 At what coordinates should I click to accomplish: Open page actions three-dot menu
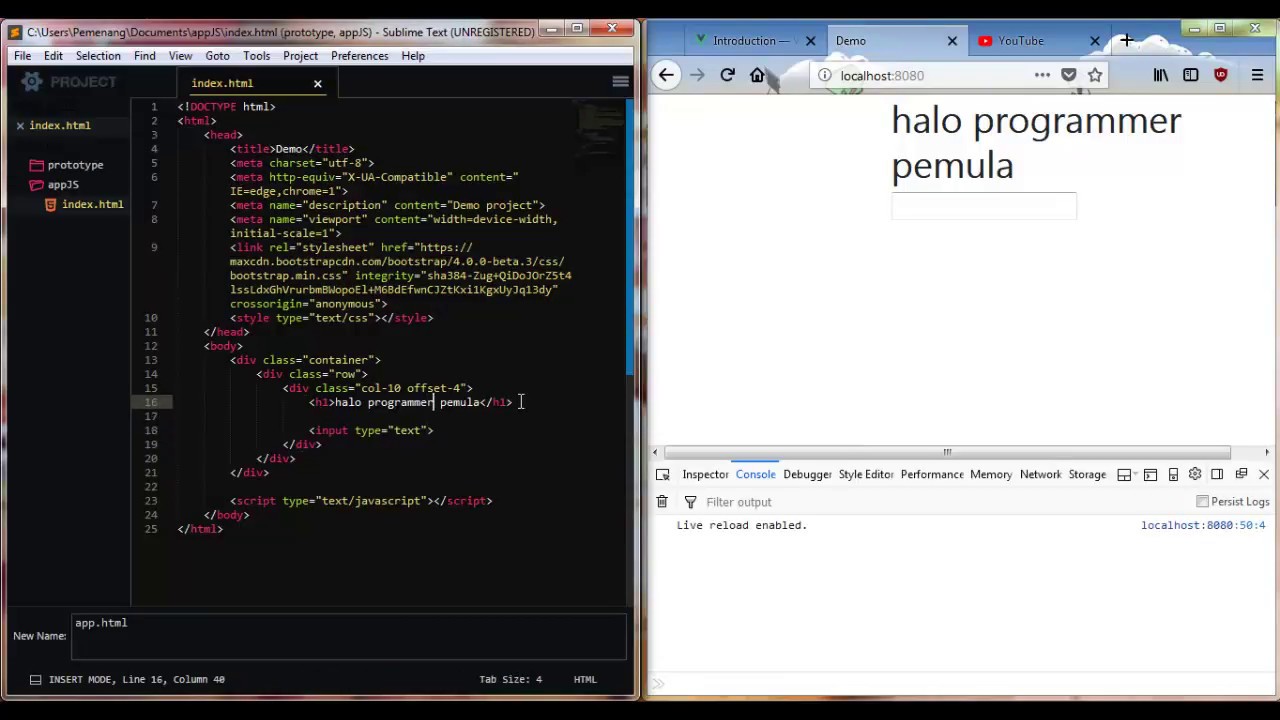tap(1042, 75)
